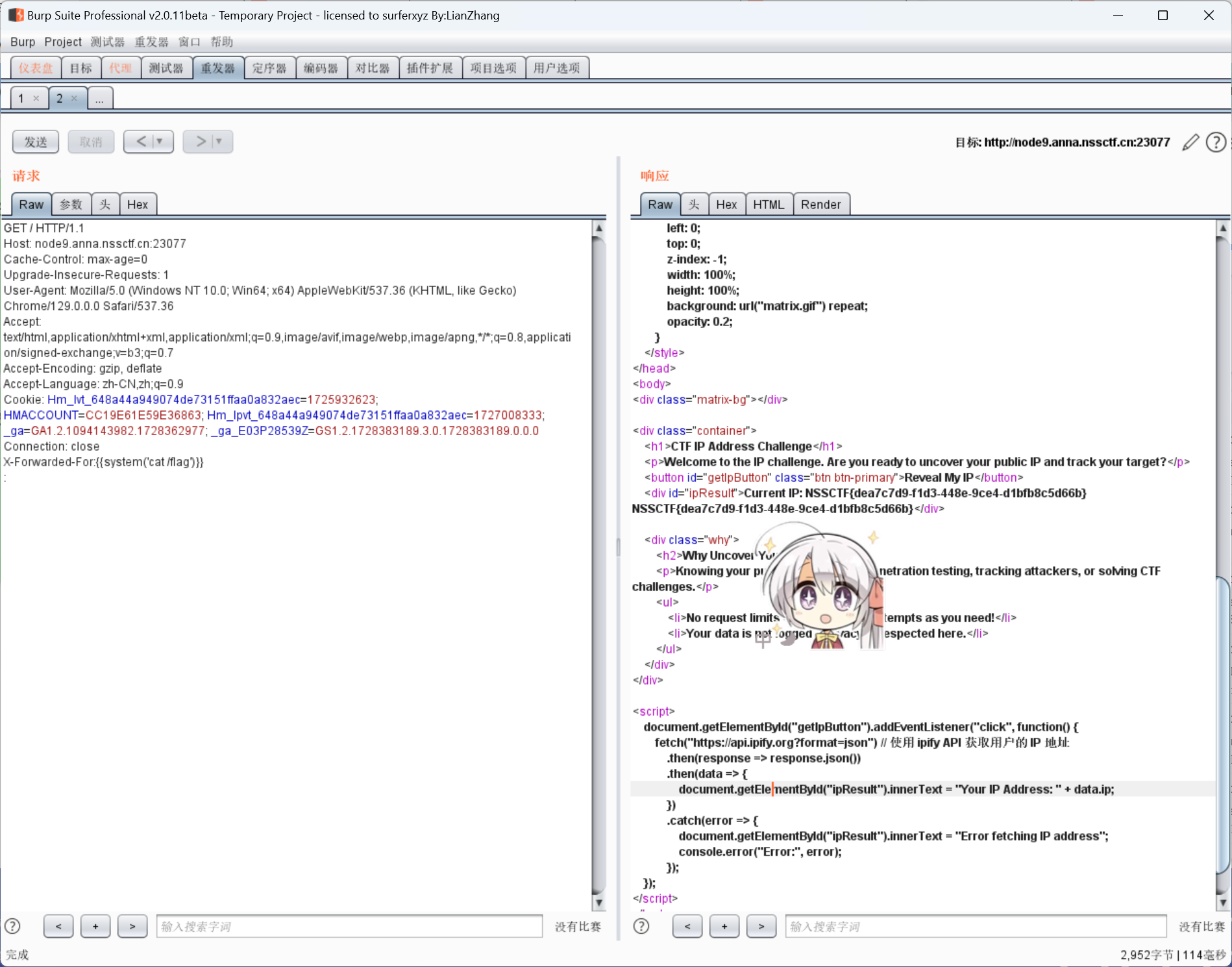Select Repeater sub-tab 1
1232x967 pixels.
pos(21,98)
